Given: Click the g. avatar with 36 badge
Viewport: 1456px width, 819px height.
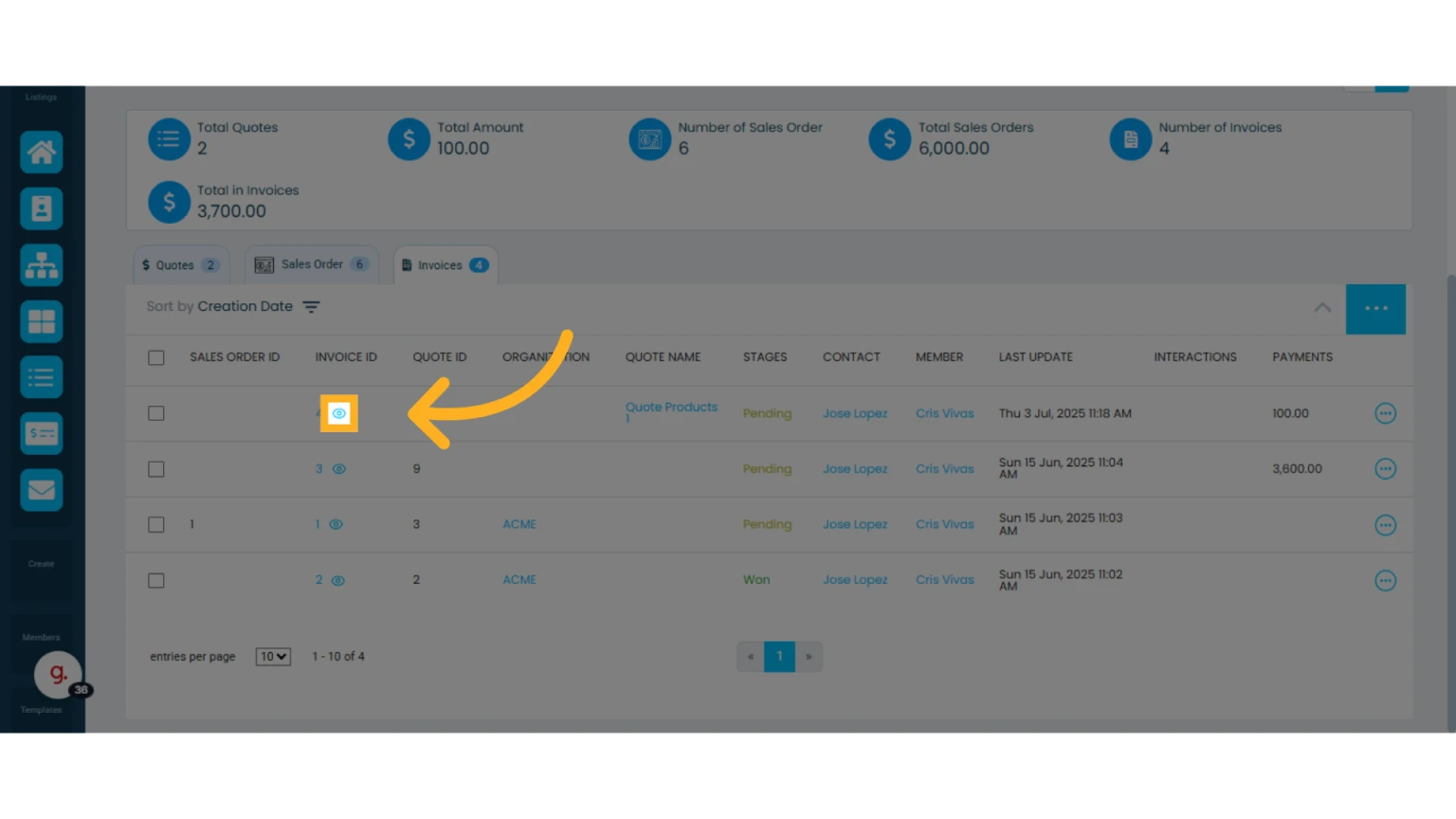Looking at the screenshot, I should 59,675.
